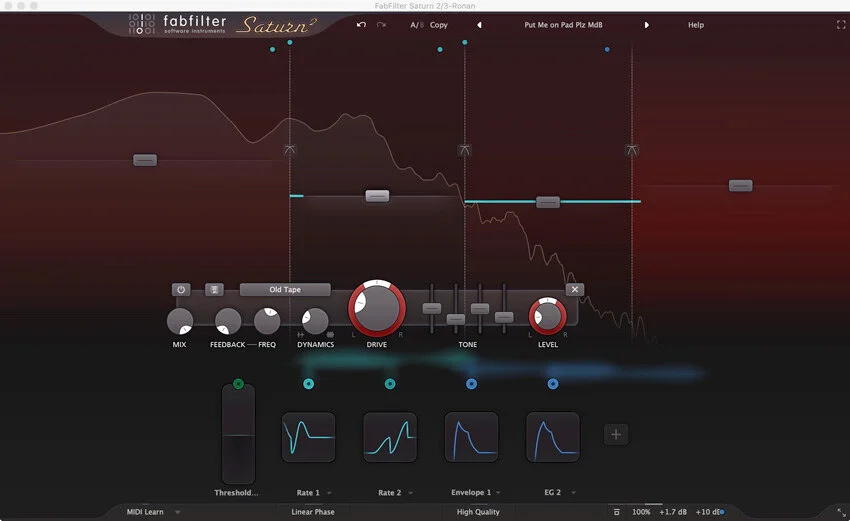Image resolution: width=850 pixels, height=521 pixels.
Task: Click the blue modulation dot near third crossover
Action: [x=607, y=49]
